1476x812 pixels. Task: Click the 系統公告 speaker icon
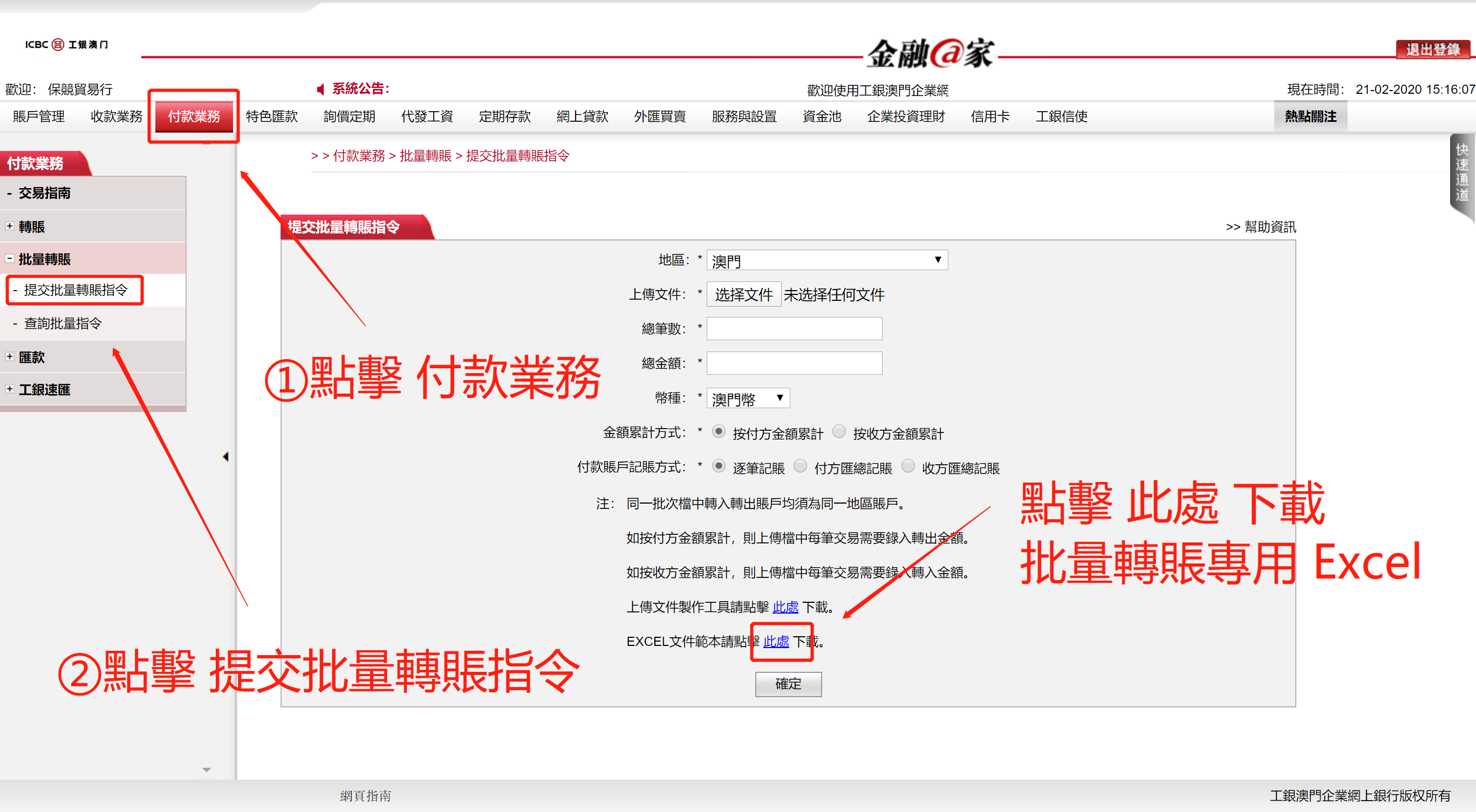coord(321,90)
